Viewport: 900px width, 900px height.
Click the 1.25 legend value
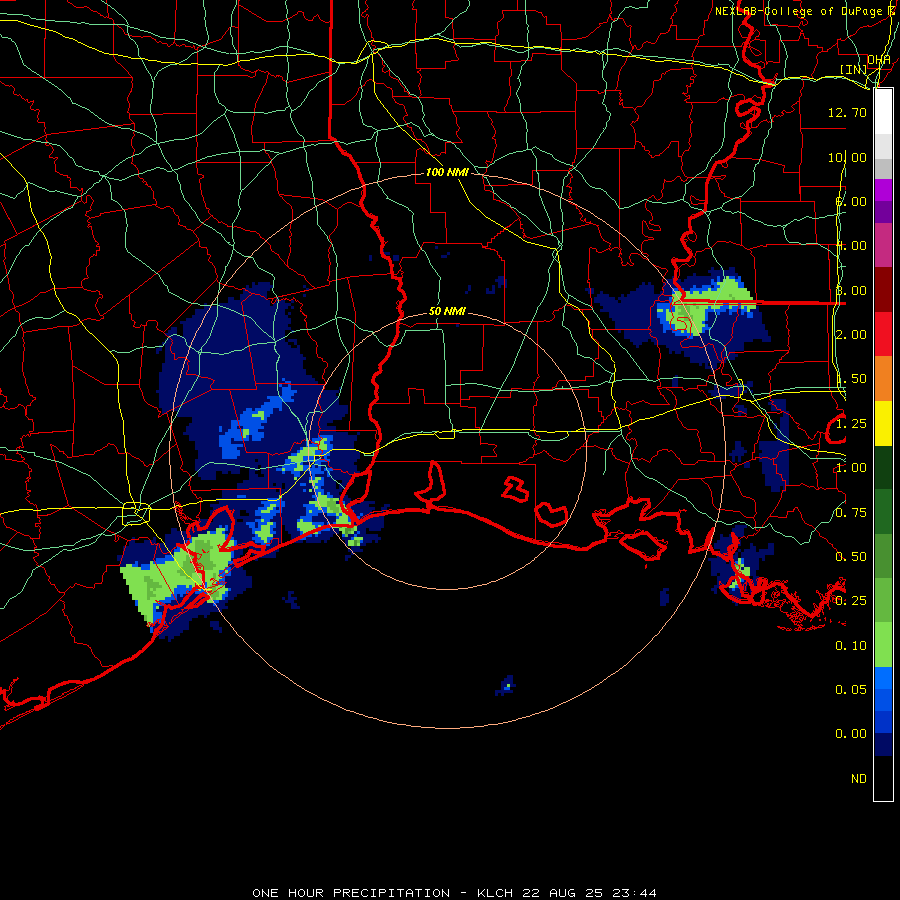click(851, 424)
